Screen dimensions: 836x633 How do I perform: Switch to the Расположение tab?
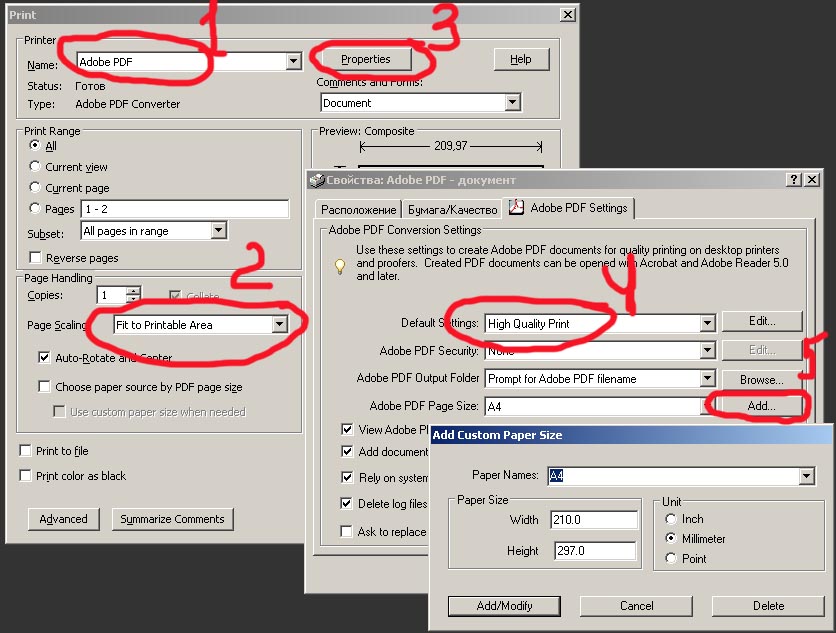coord(358,210)
